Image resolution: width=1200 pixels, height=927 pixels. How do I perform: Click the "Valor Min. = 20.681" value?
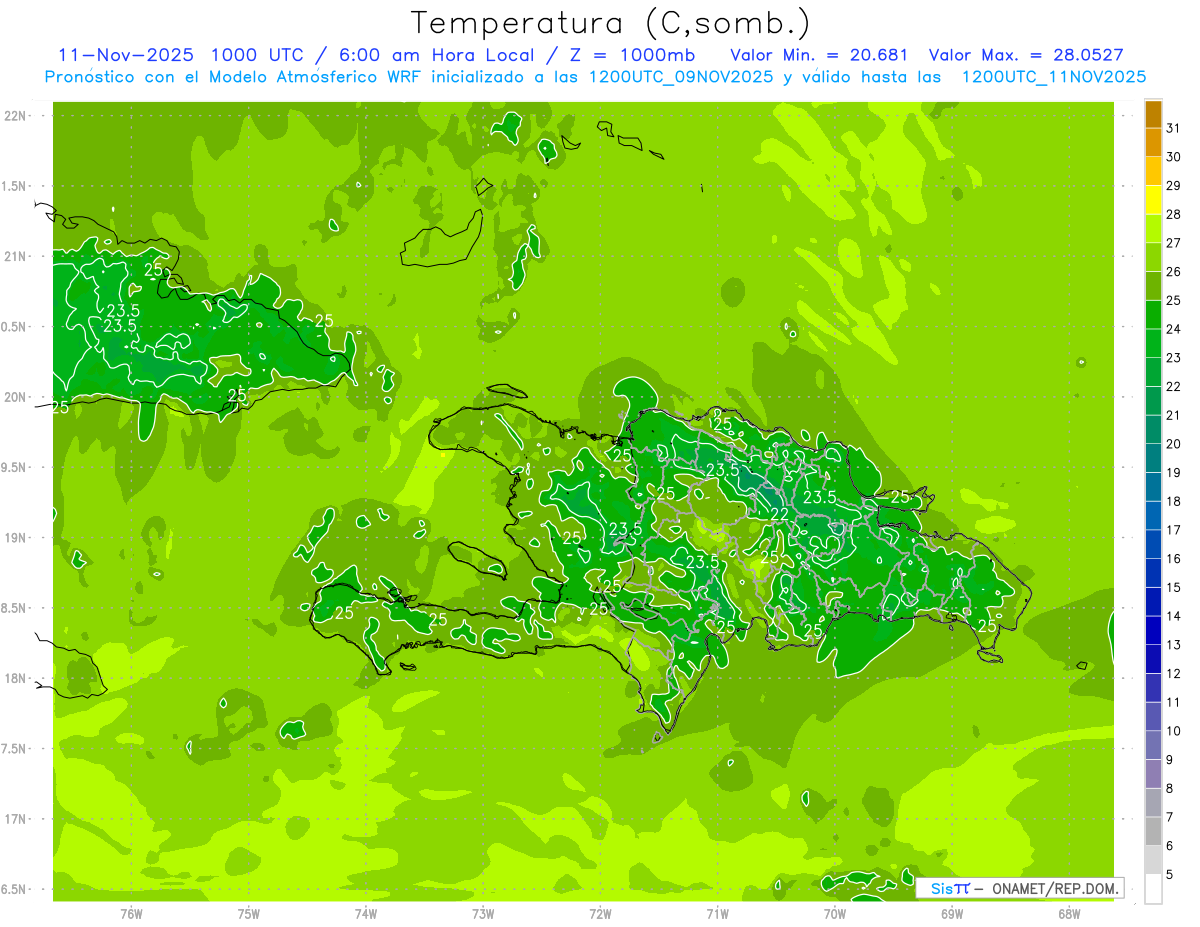click(819, 55)
